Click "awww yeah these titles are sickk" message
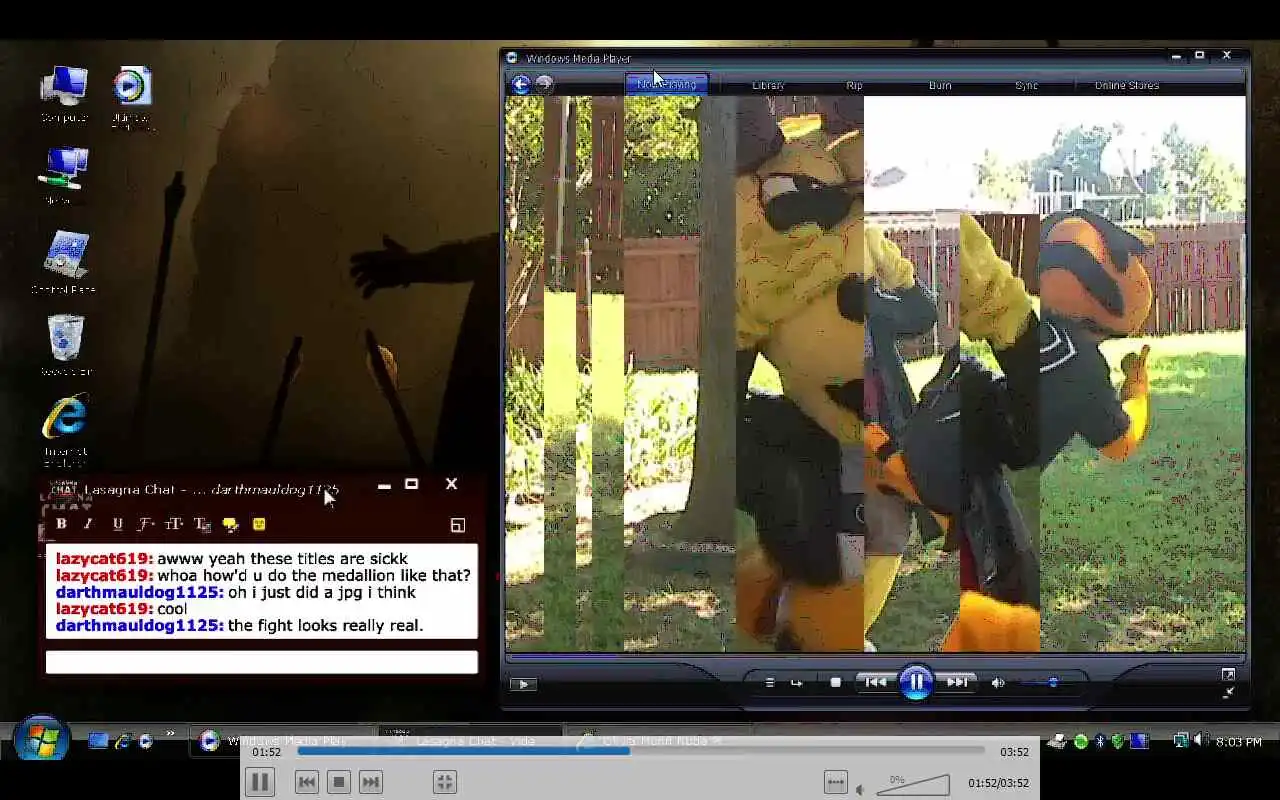This screenshot has height=800, width=1280. (x=283, y=559)
